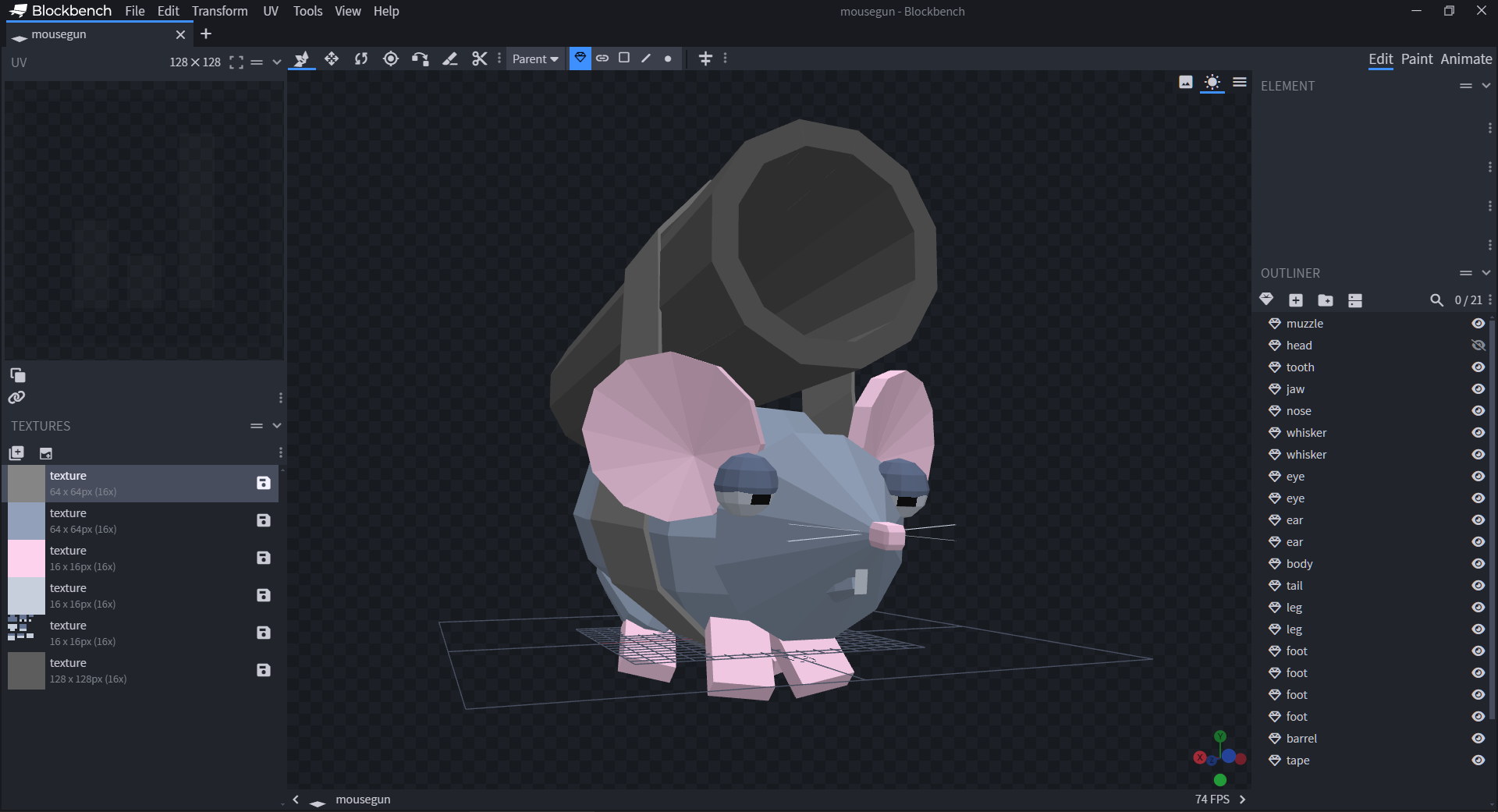Image resolution: width=1498 pixels, height=812 pixels.
Task: Select the Rotate tool
Action: 361,59
